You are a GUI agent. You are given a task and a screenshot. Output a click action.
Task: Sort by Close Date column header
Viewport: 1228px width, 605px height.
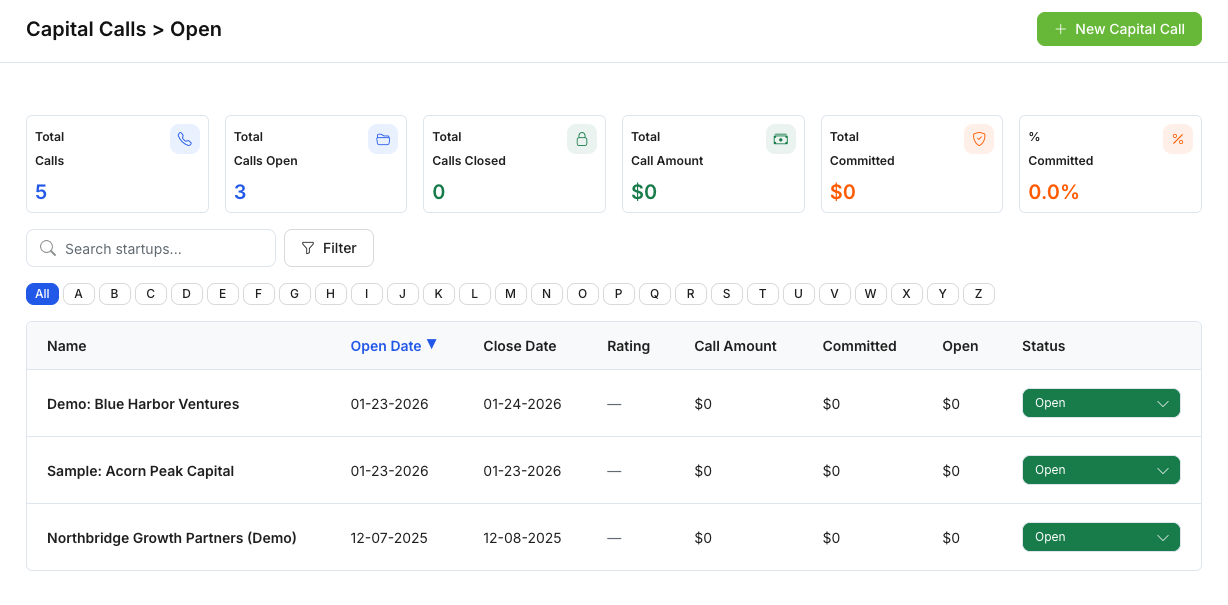tap(519, 346)
